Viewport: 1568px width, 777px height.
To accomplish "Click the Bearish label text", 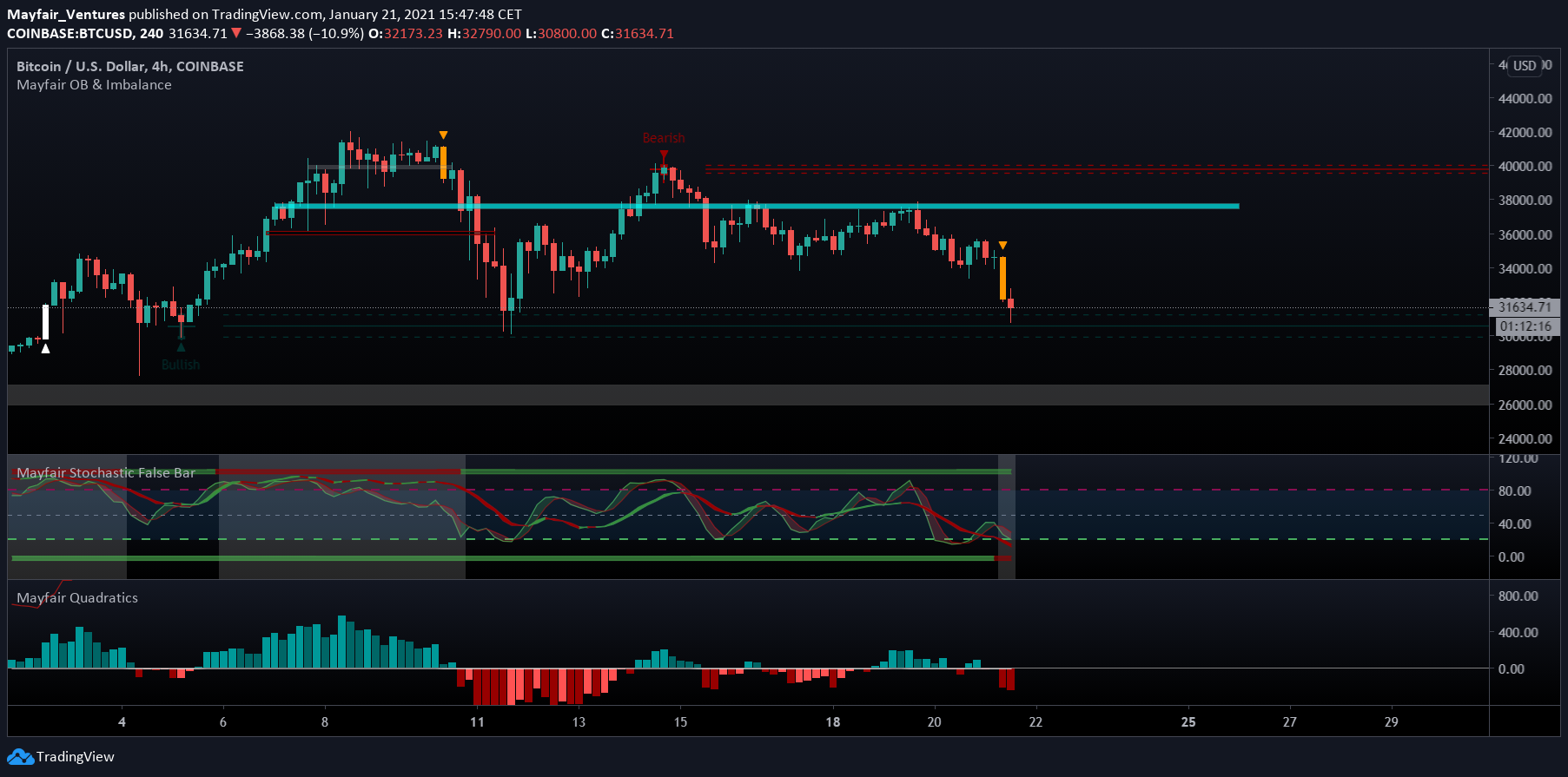I will coord(664,138).
